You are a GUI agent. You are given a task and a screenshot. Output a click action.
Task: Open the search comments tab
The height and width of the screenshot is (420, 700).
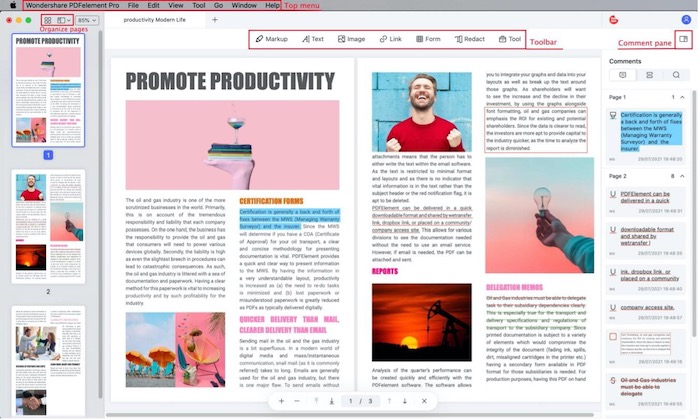pyautogui.click(x=676, y=75)
